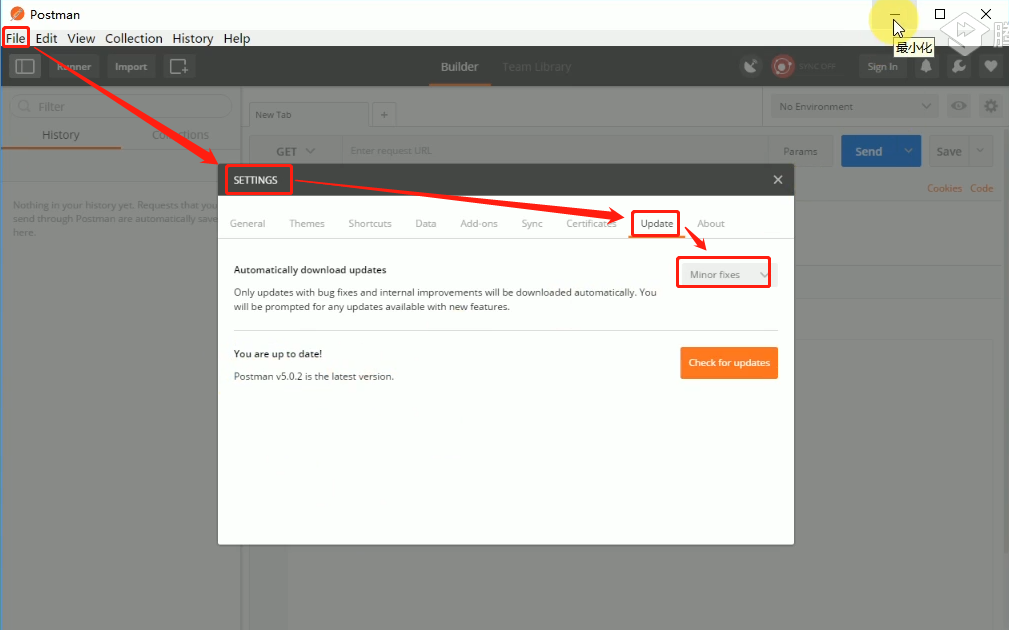
Task: Toggle the sidebar panel icon
Action: click(x=25, y=66)
